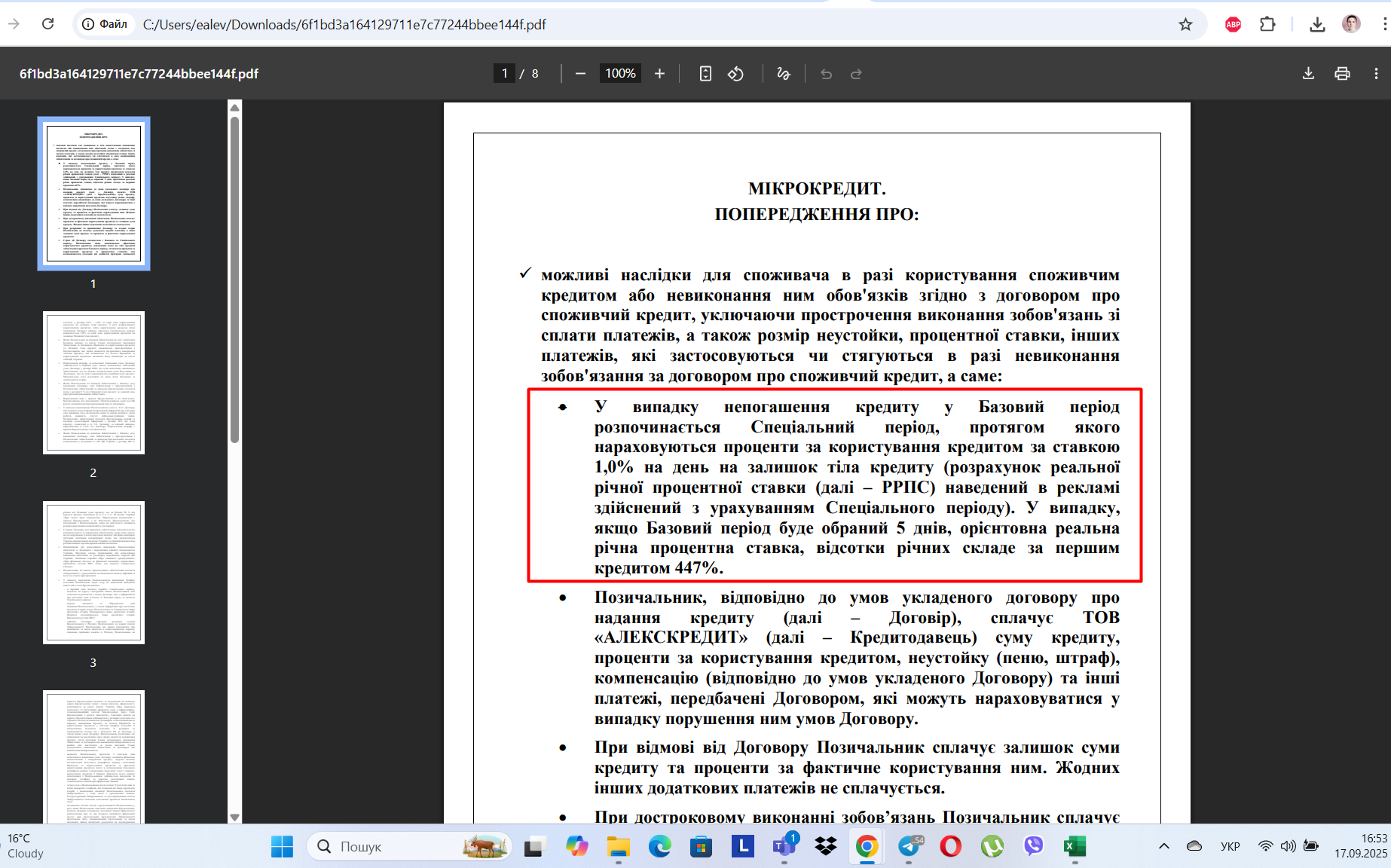Viewport: 1391px width, 868px height.
Task: Open the AdBlock Plus extension
Action: pos(1234,24)
